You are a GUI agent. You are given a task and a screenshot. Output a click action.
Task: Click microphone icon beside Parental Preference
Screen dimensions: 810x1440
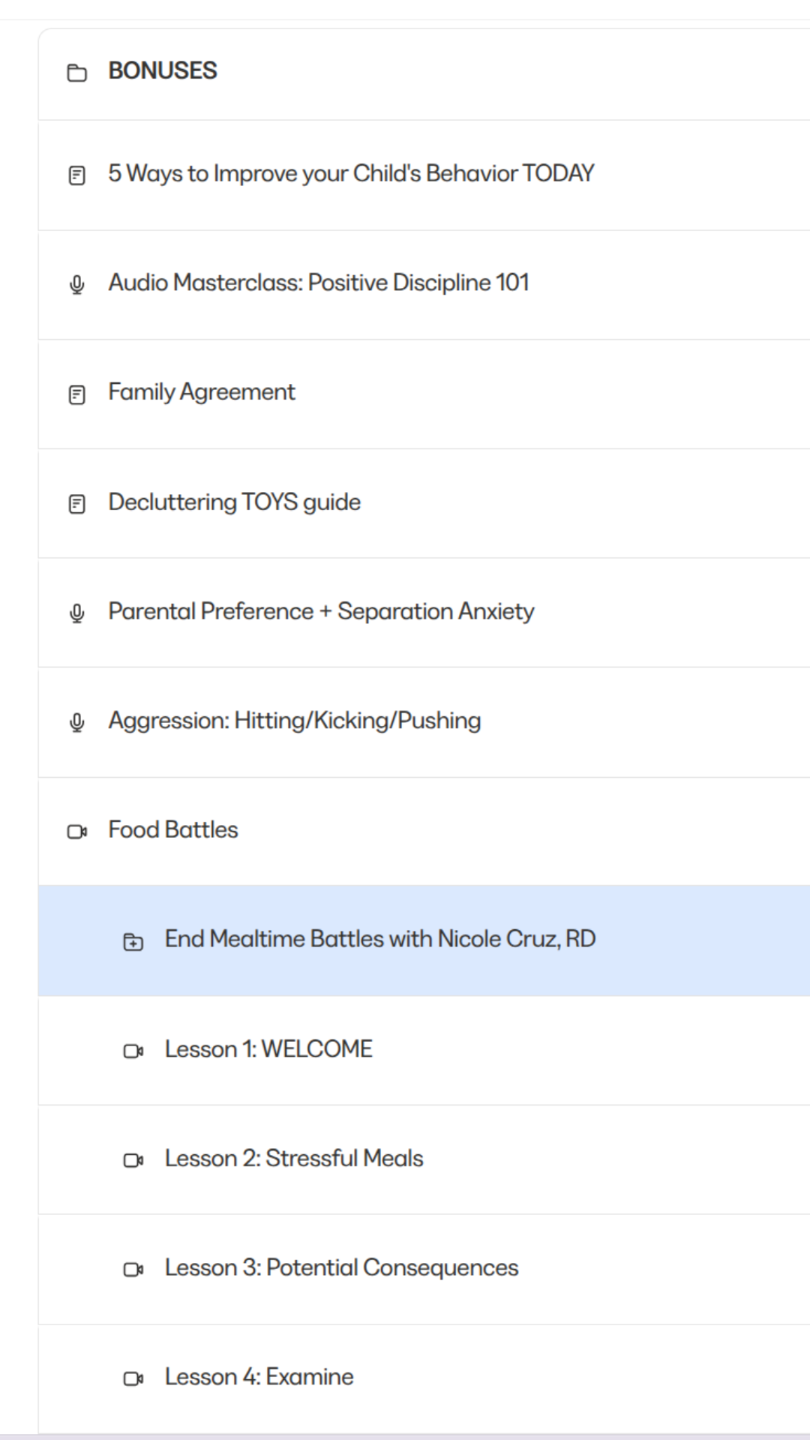click(x=77, y=613)
